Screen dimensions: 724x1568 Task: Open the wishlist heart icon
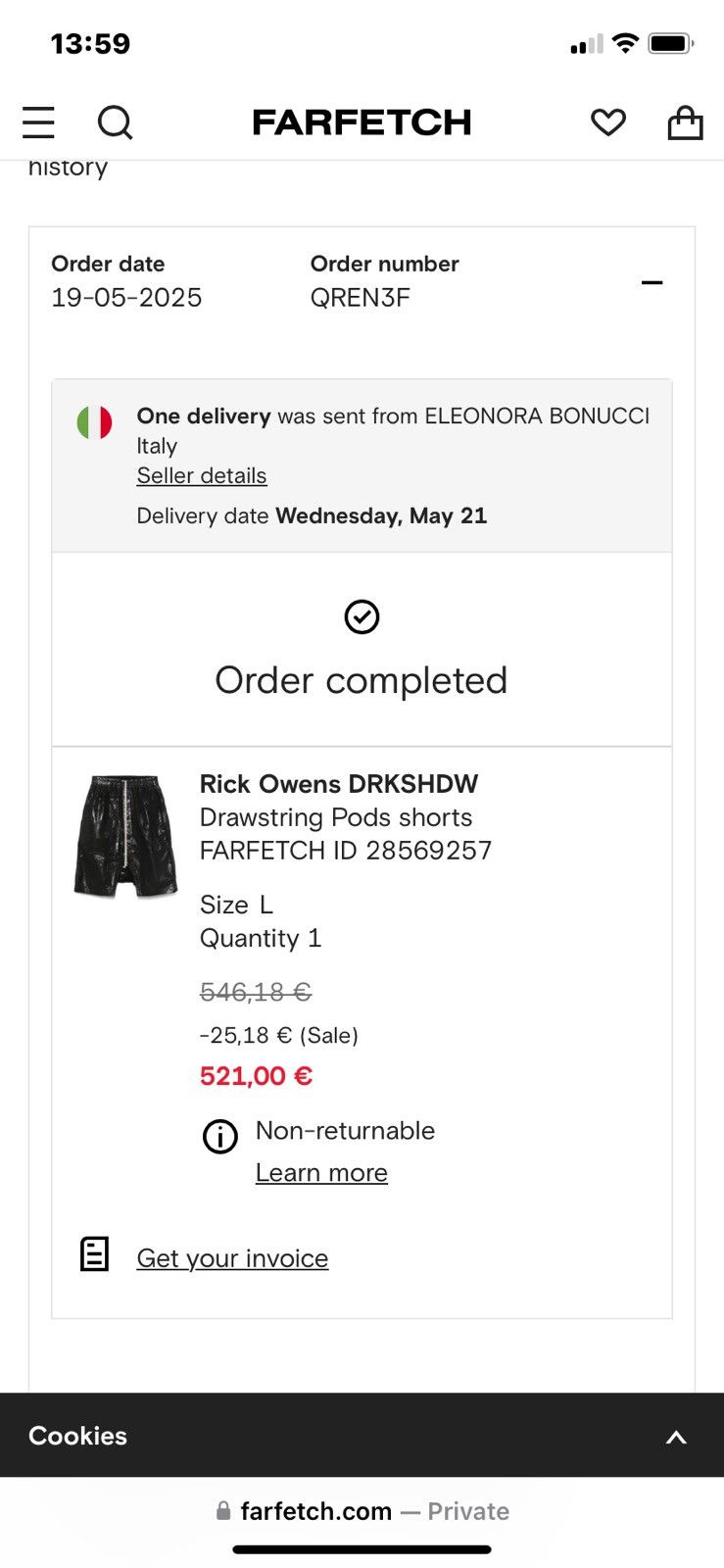(x=607, y=122)
